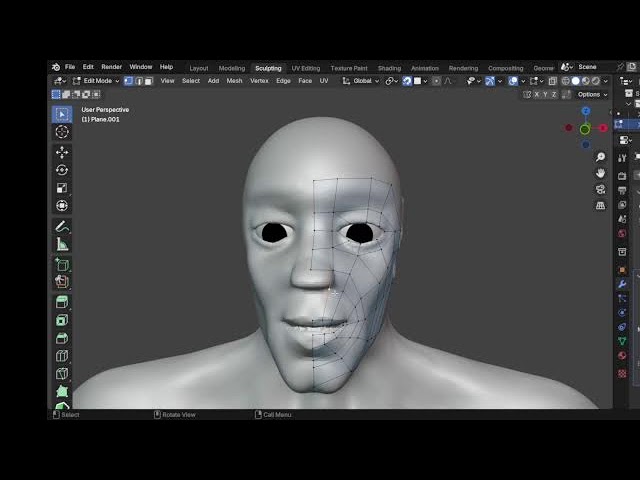Toggle X axis mesh symmetry
Screen dimensions: 640x480
(537, 94)
